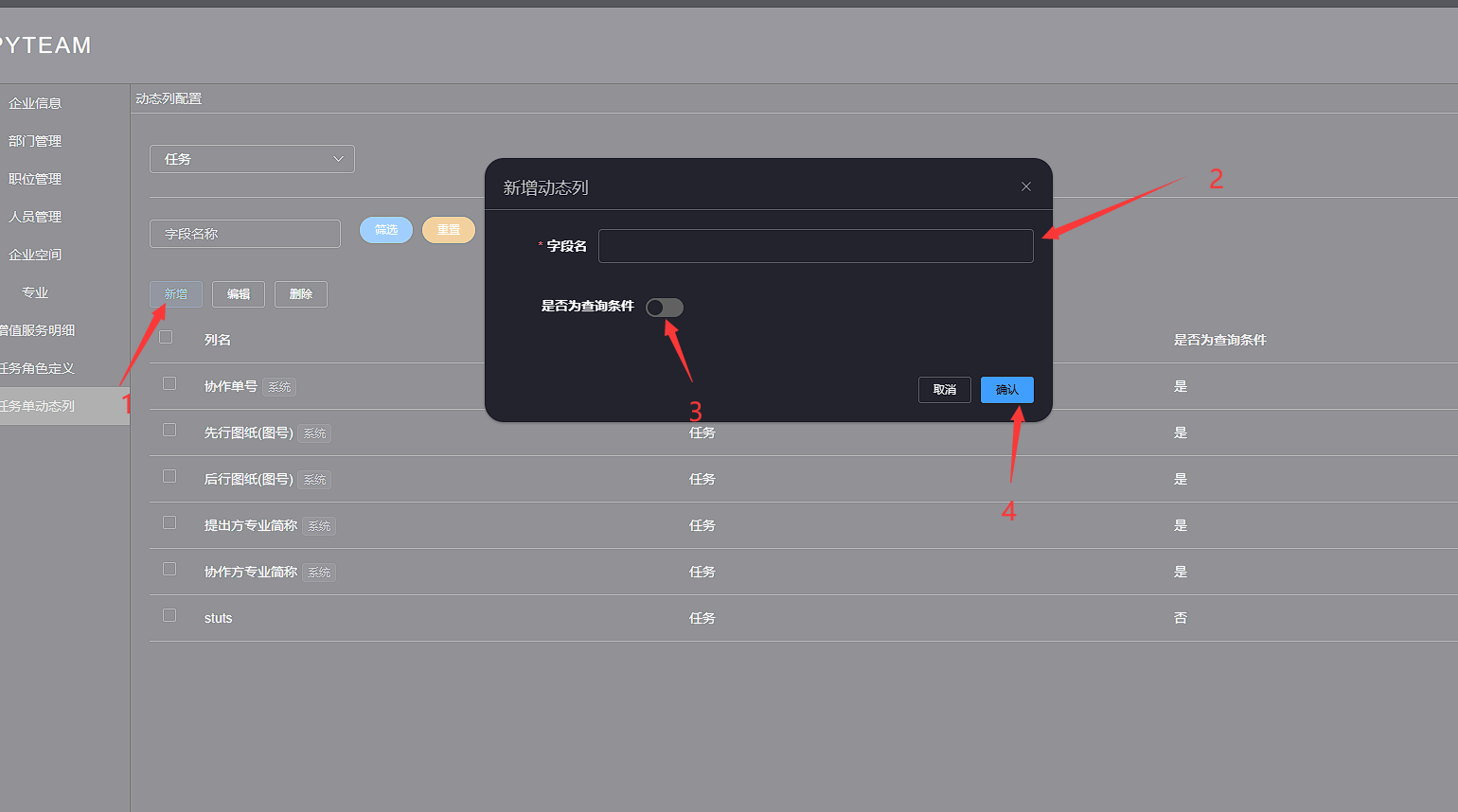Click the 编辑 edit button
Viewport: 1458px width, 812px height.
pos(239,294)
